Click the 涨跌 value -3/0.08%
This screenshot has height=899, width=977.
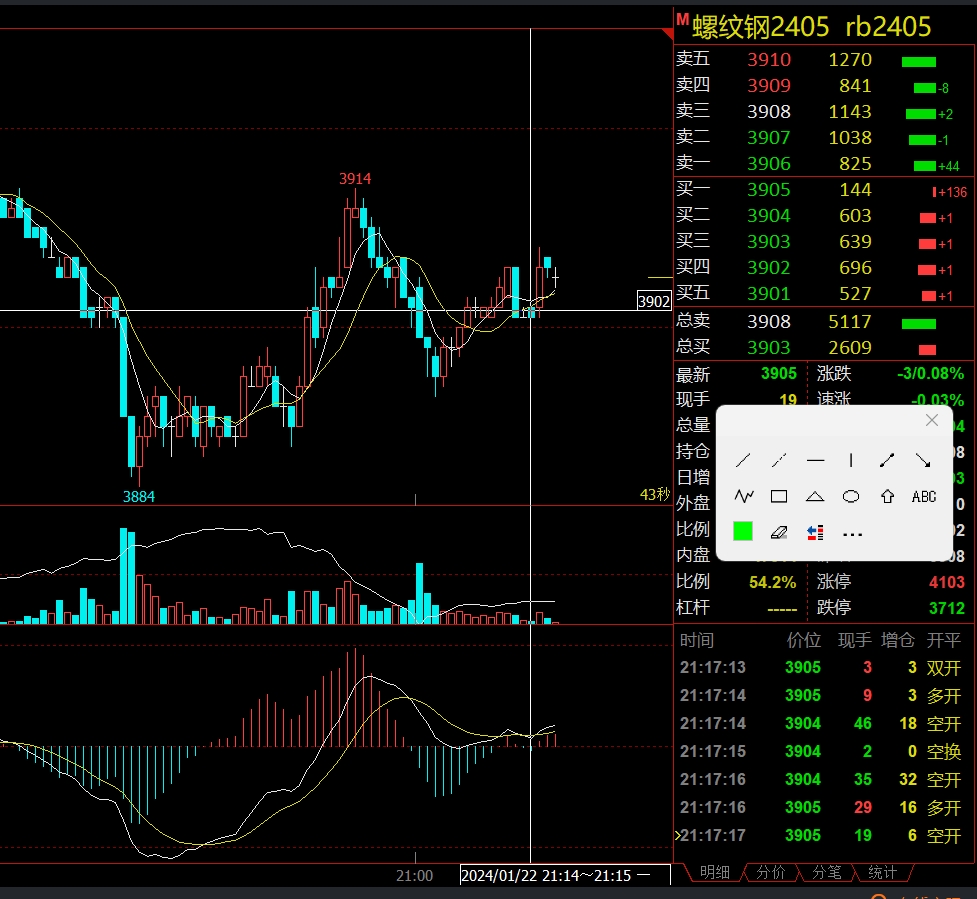(930, 374)
